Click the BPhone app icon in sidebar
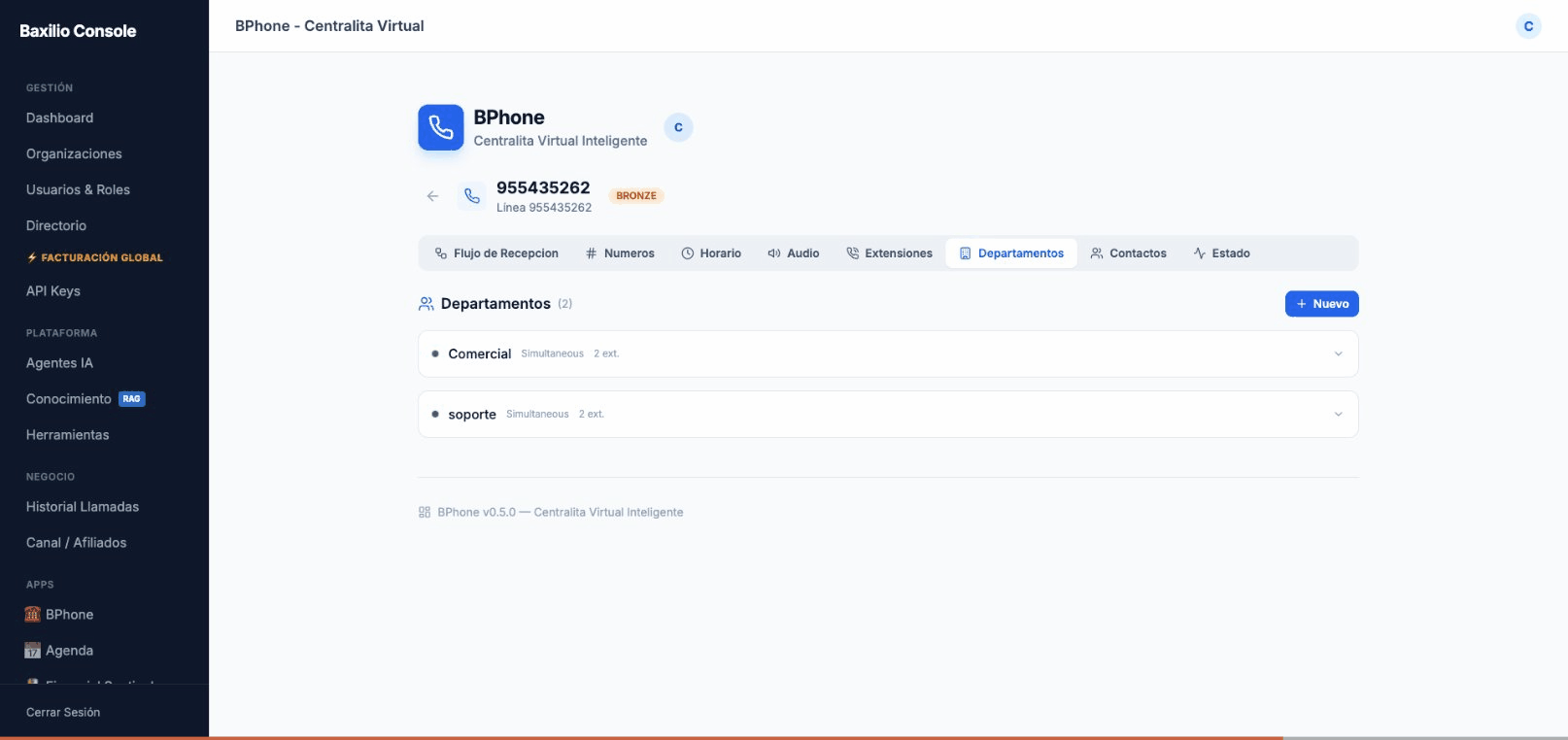This screenshot has width=1568, height=740. (33, 615)
